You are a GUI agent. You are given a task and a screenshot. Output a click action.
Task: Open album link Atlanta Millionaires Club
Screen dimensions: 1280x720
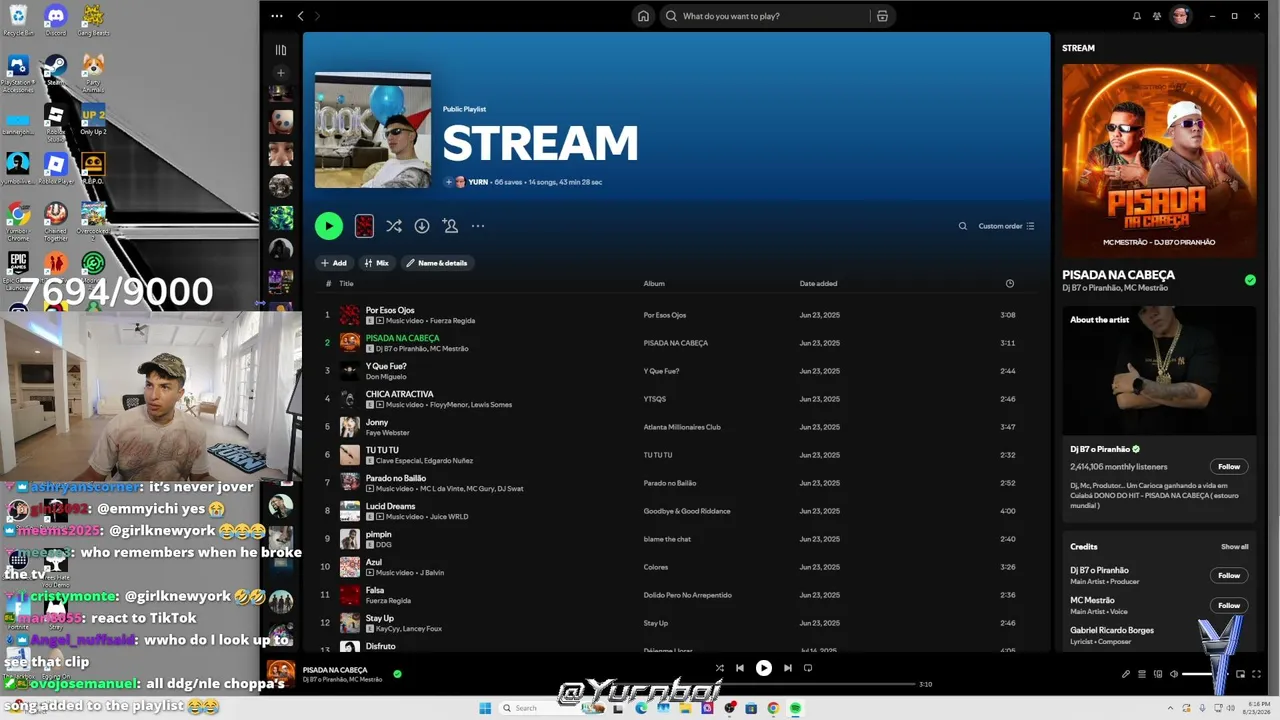(682, 427)
